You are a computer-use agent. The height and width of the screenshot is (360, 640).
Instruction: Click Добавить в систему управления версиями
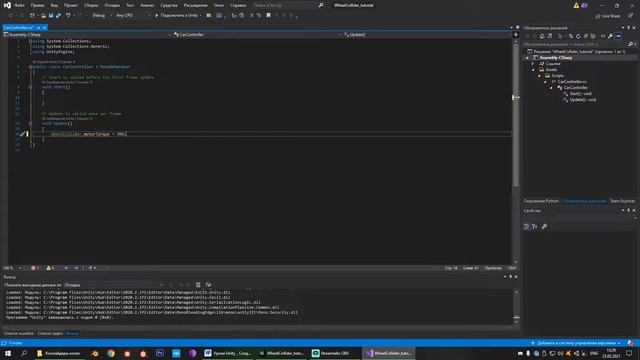coord(576,343)
